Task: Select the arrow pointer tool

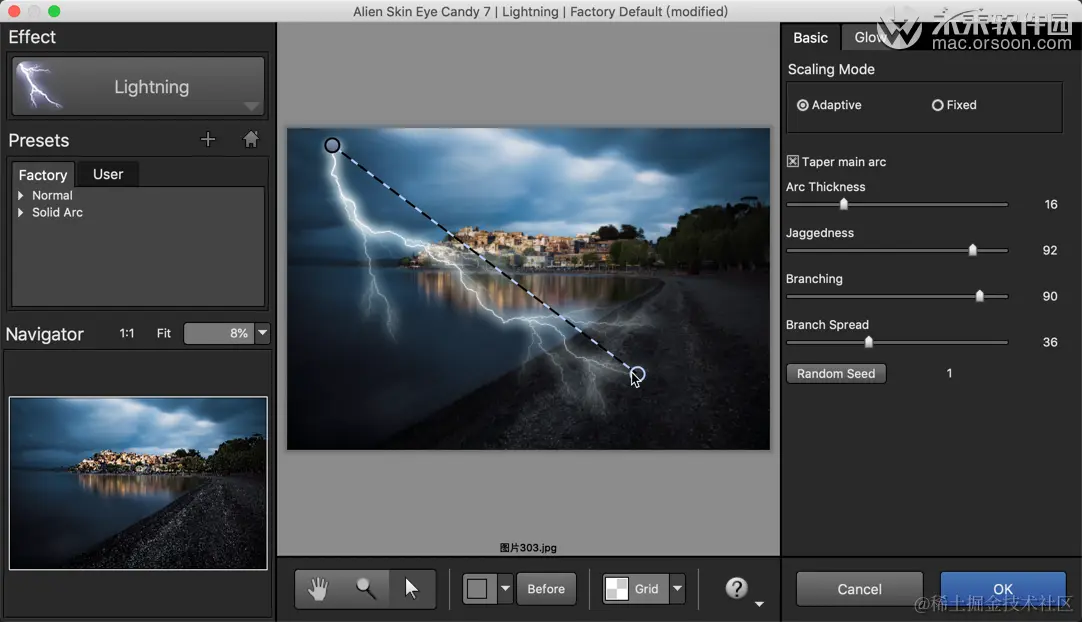Action: pos(412,589)
